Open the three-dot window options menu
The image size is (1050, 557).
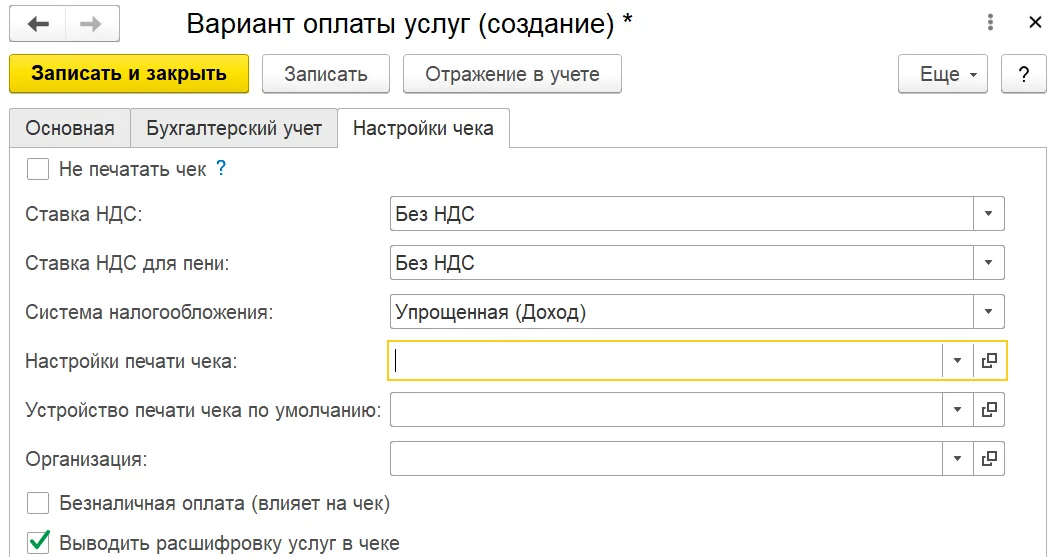click(990, 23)
